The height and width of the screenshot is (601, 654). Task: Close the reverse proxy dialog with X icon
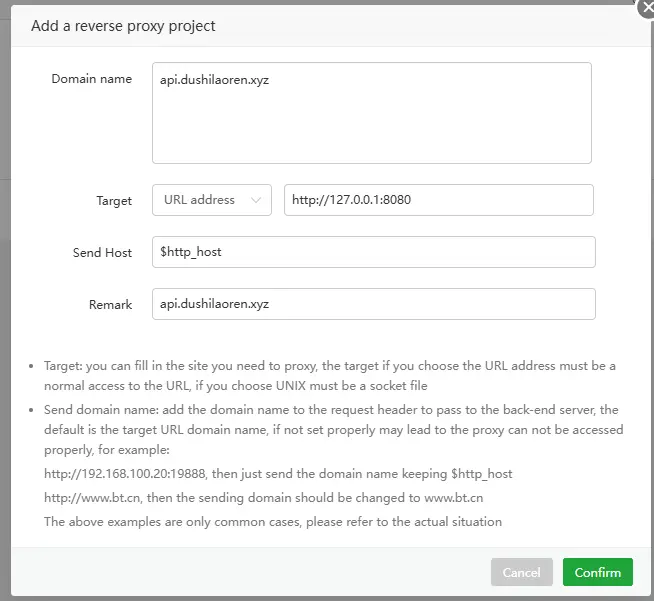point(647,8)
